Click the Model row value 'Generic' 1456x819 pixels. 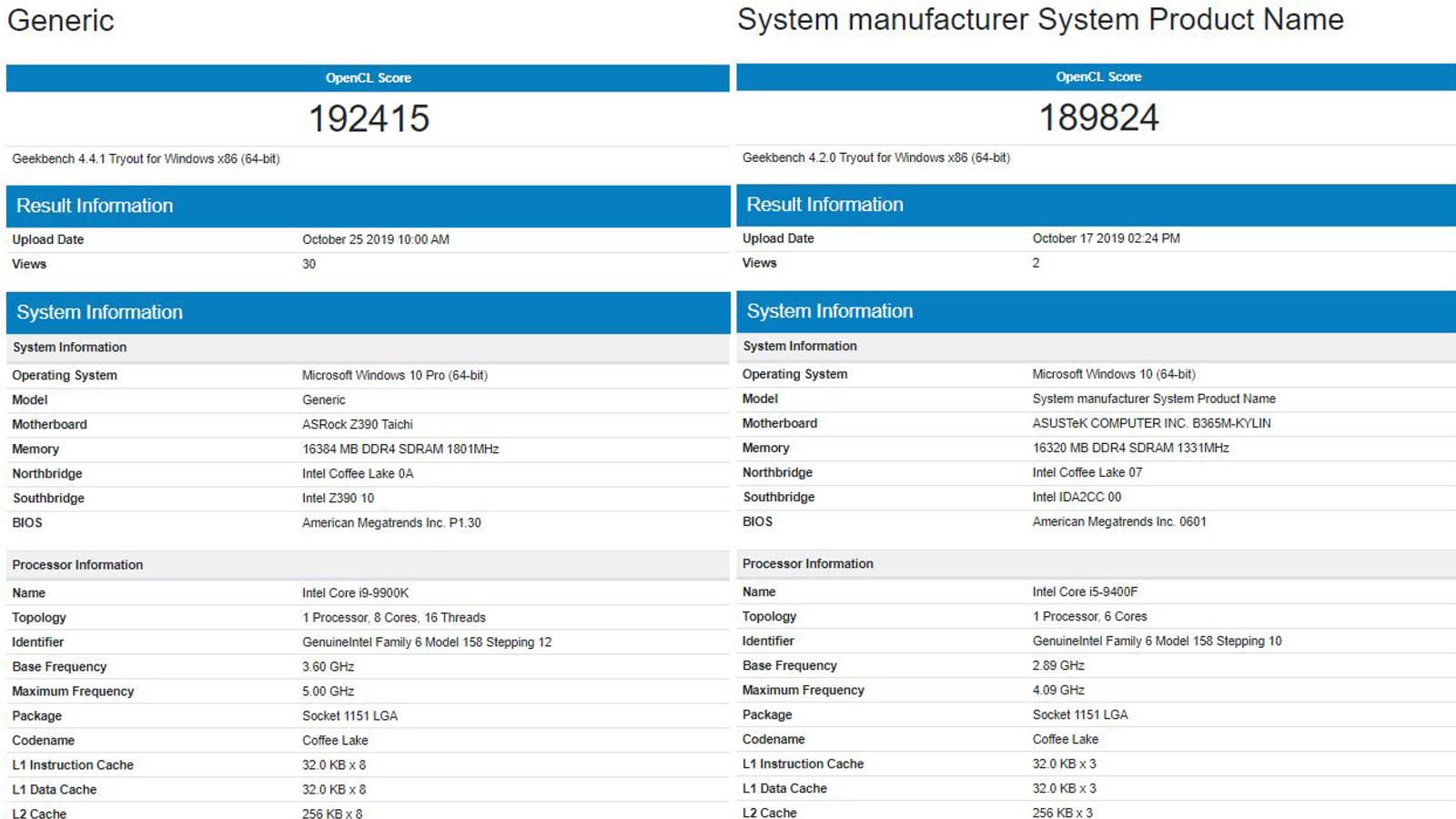(324, 399)
